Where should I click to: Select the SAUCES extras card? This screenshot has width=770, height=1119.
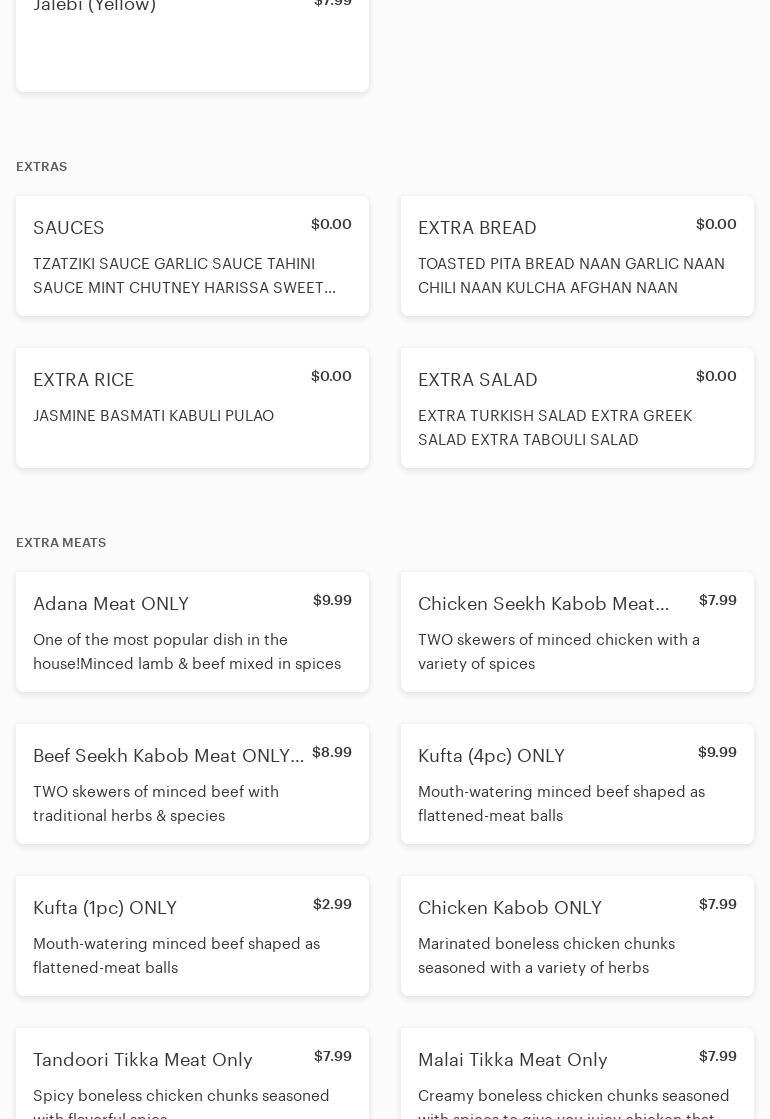(192, 256)
